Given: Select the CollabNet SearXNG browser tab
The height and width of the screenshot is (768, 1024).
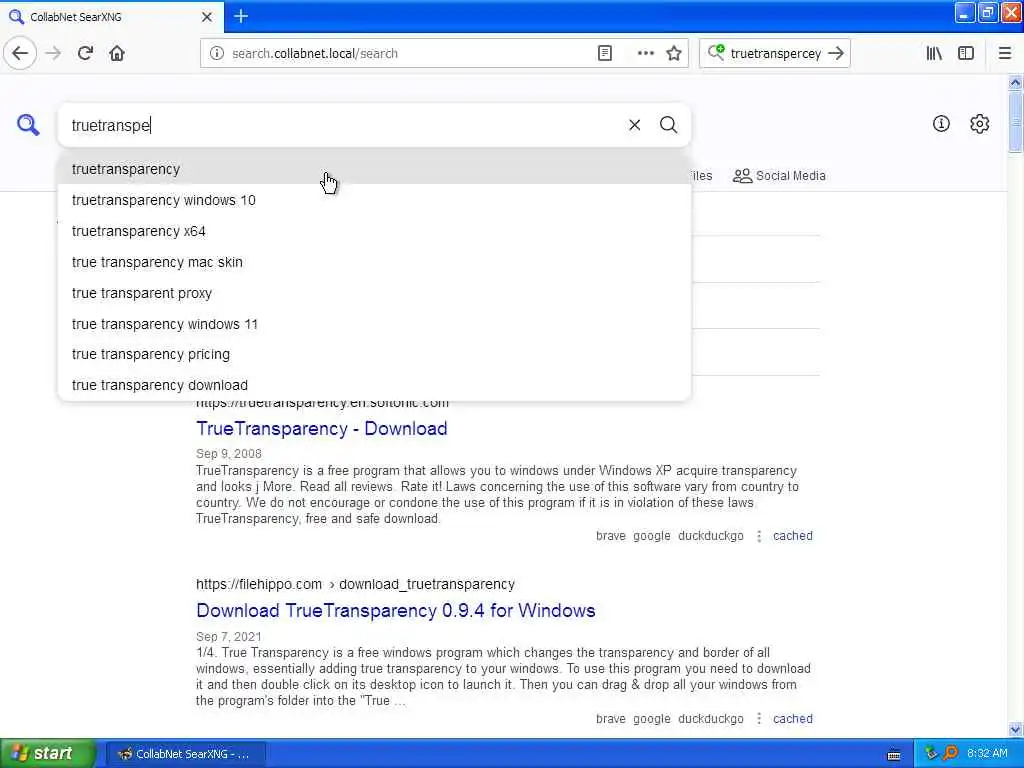Looking at the screenshot, I should (x=112, y=17).
